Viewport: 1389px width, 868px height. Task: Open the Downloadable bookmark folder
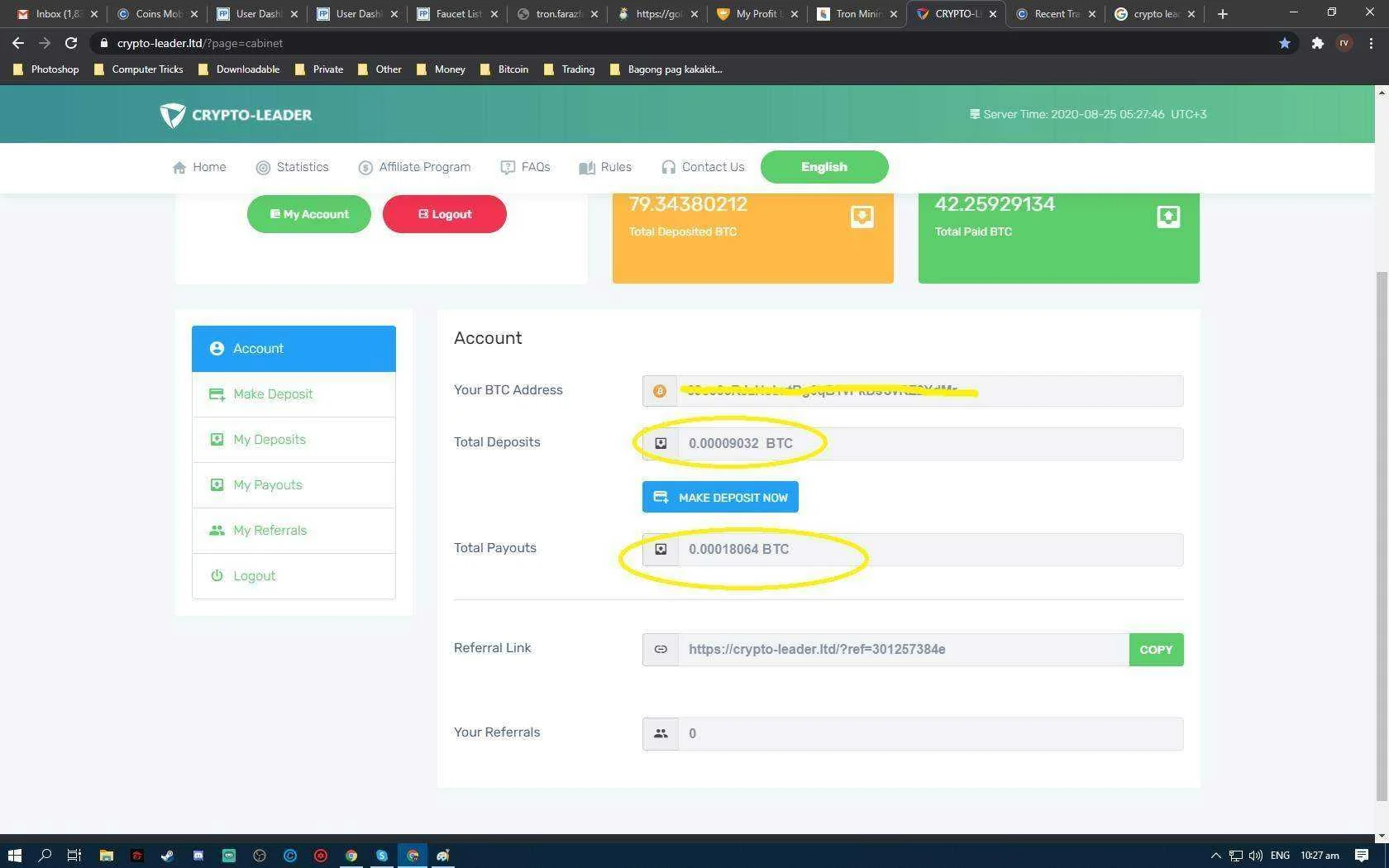239,69
